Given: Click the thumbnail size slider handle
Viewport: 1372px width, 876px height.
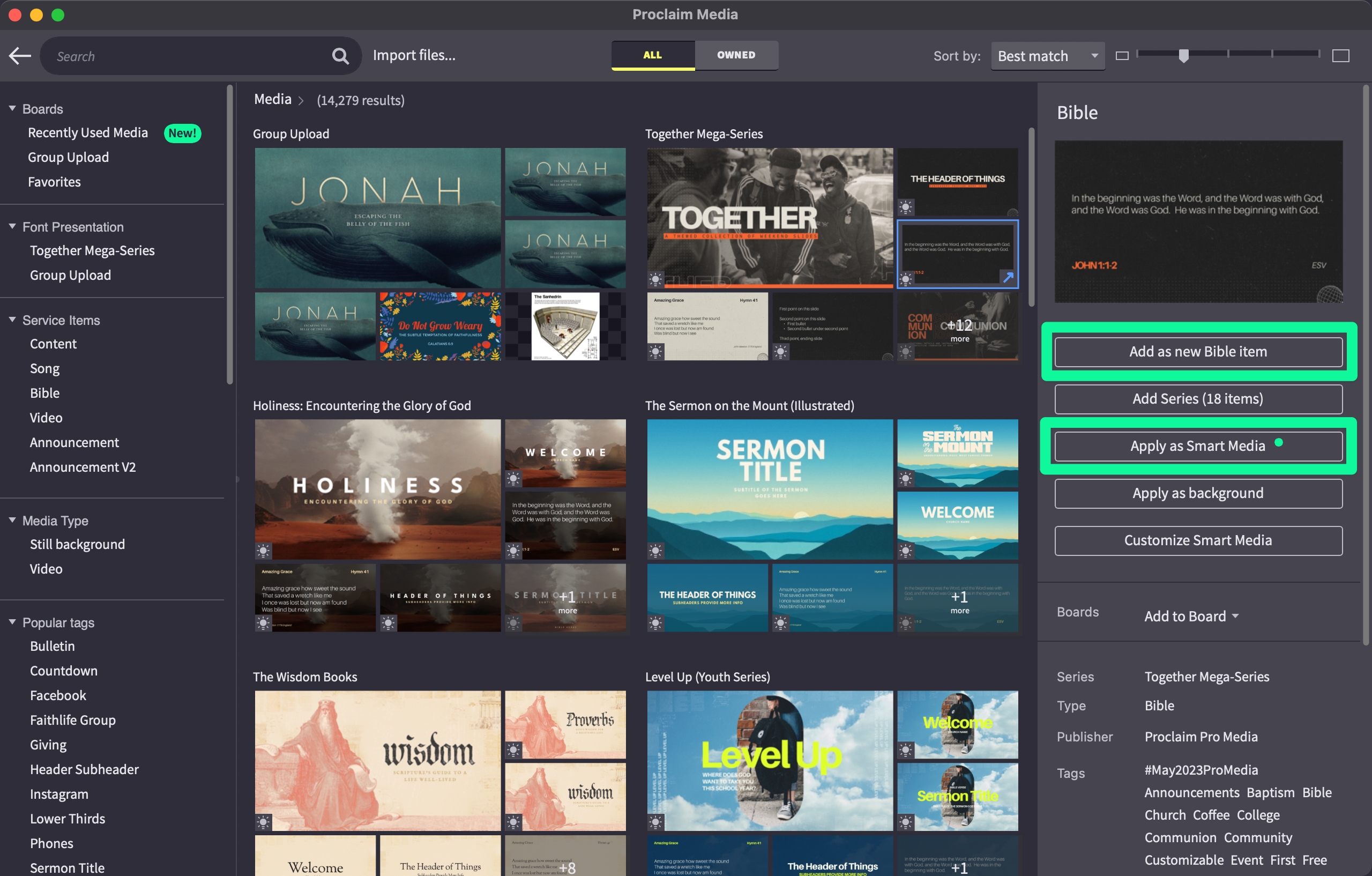Looking at the screenshot, I should tap(1183, 55).
